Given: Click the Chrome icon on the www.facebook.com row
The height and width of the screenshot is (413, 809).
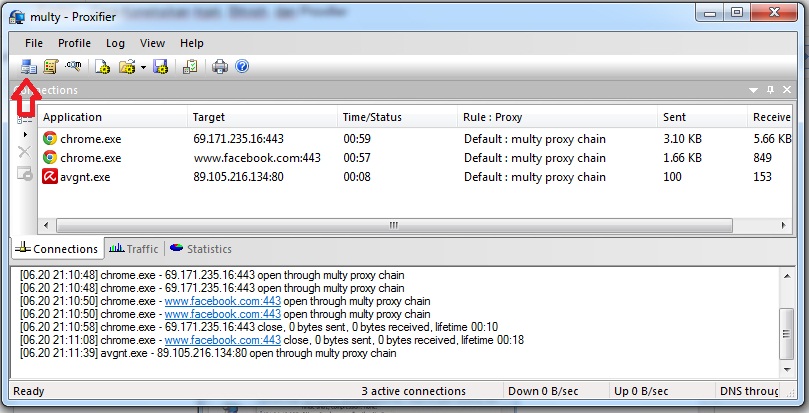Looking at the screenshot, I should pyautogui.click(x=50, y=157).
